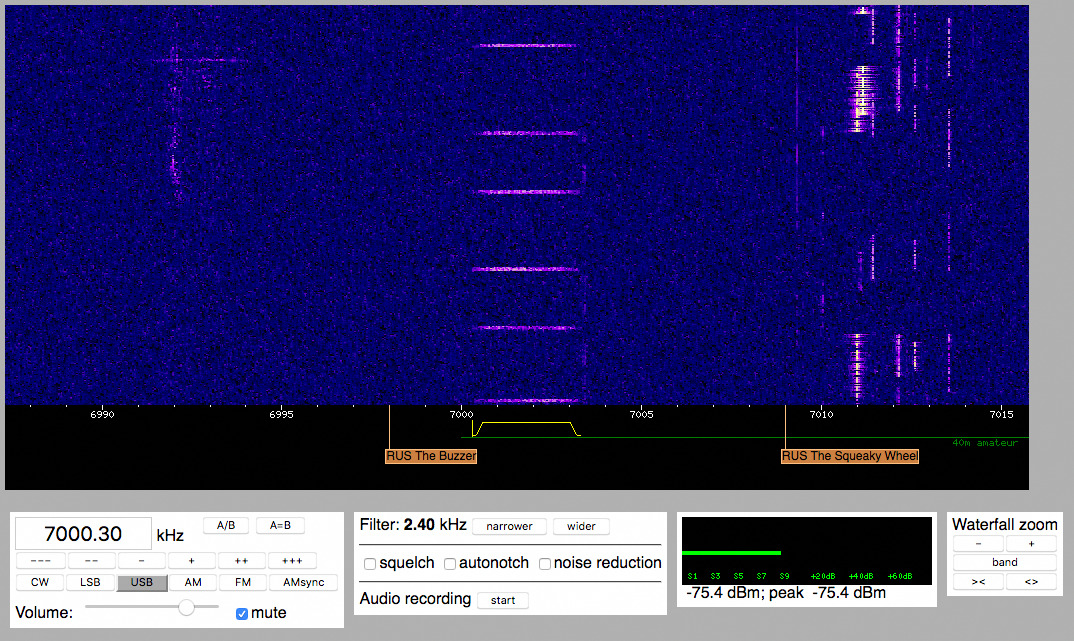Viewport: 1074px width, 641px height.
Task: Start audio recording
Action: [x=503, y=600]
